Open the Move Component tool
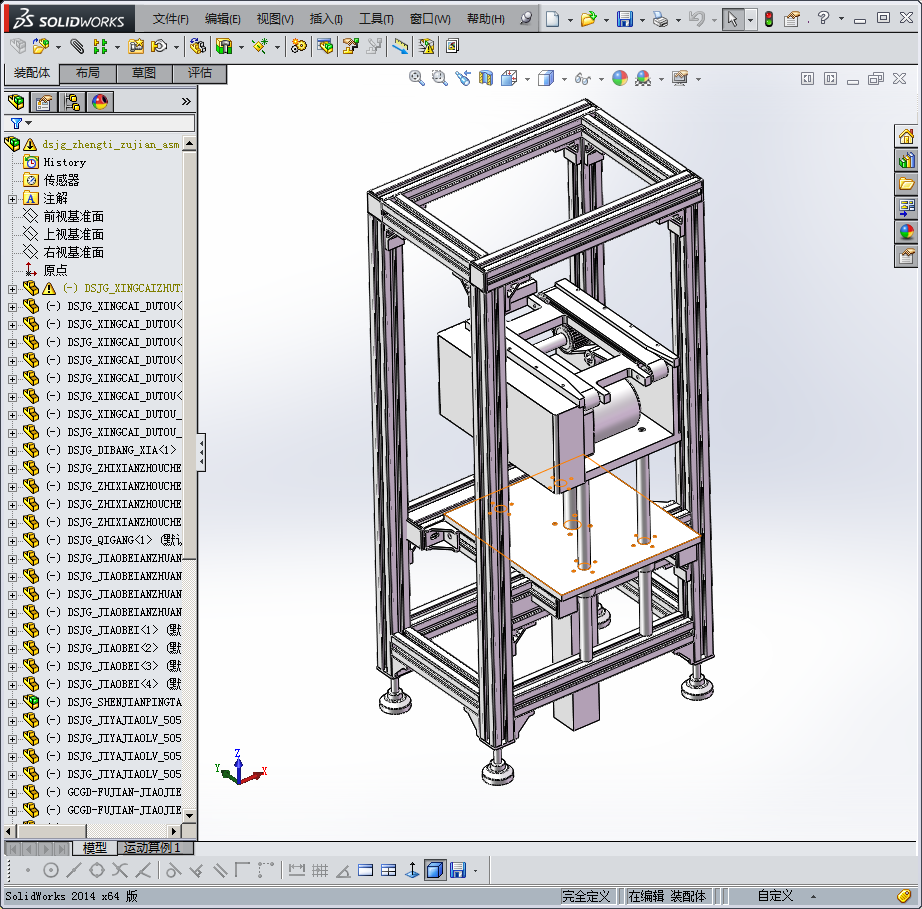This screenshot has height=909, width=922. pos(159,46)
